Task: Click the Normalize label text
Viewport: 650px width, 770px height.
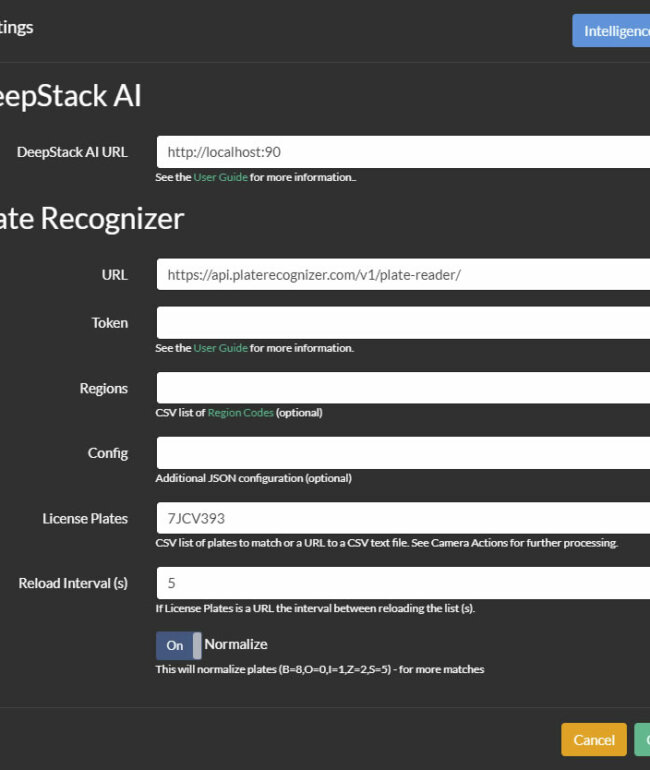Action: 236,644
